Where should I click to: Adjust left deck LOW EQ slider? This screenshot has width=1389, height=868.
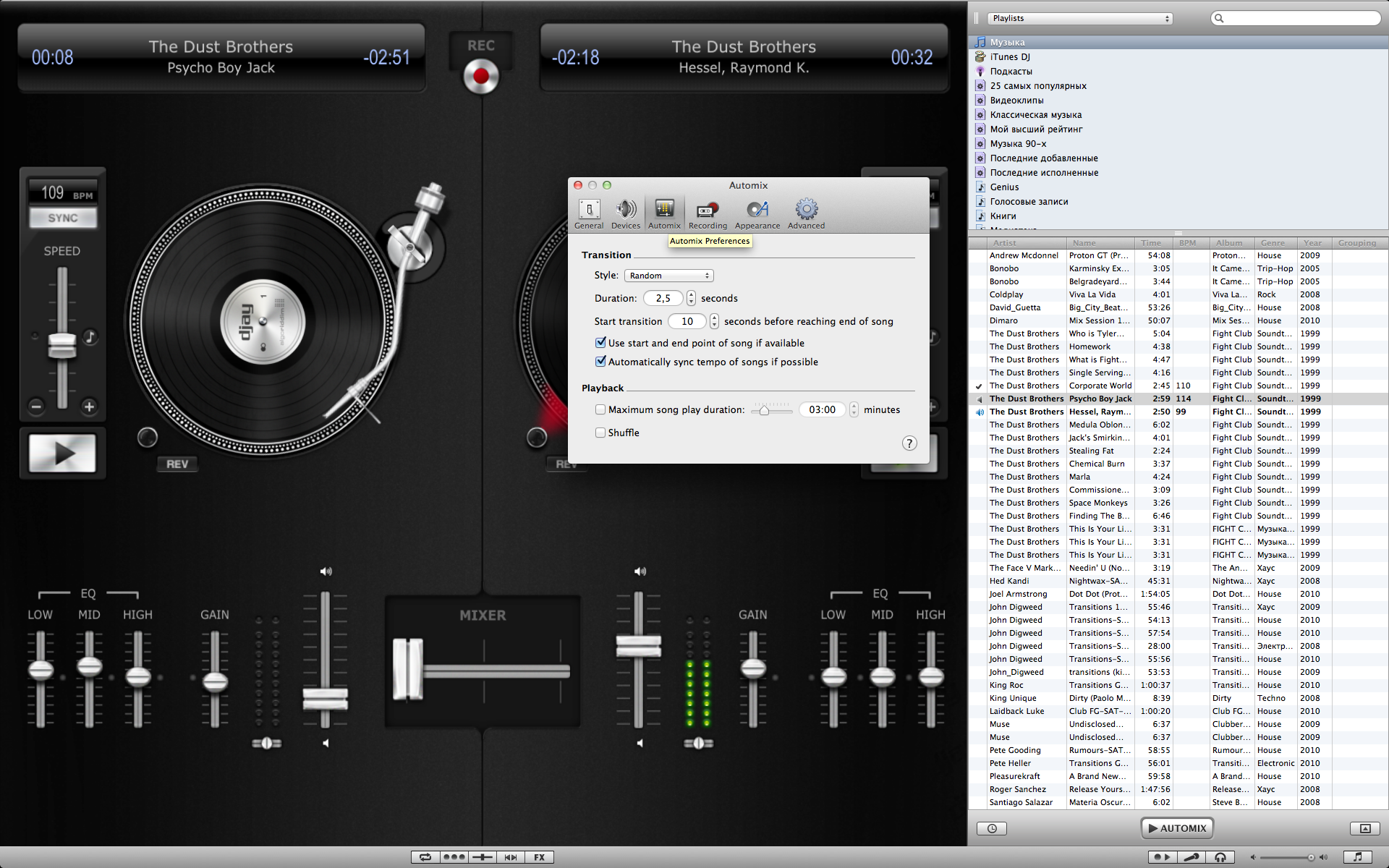(x=41, y=671)
